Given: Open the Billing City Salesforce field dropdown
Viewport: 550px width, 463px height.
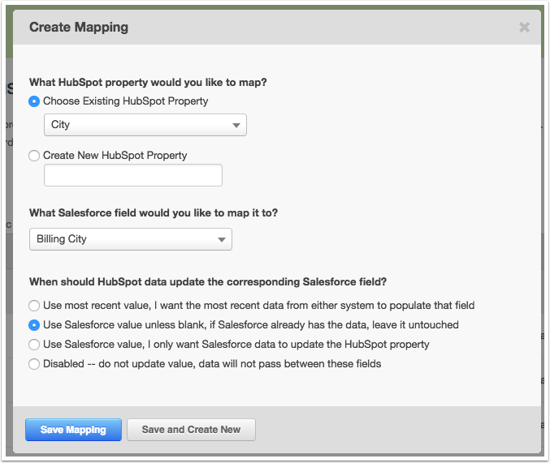Looking at the screenshot, I should (x=130, y=239).
